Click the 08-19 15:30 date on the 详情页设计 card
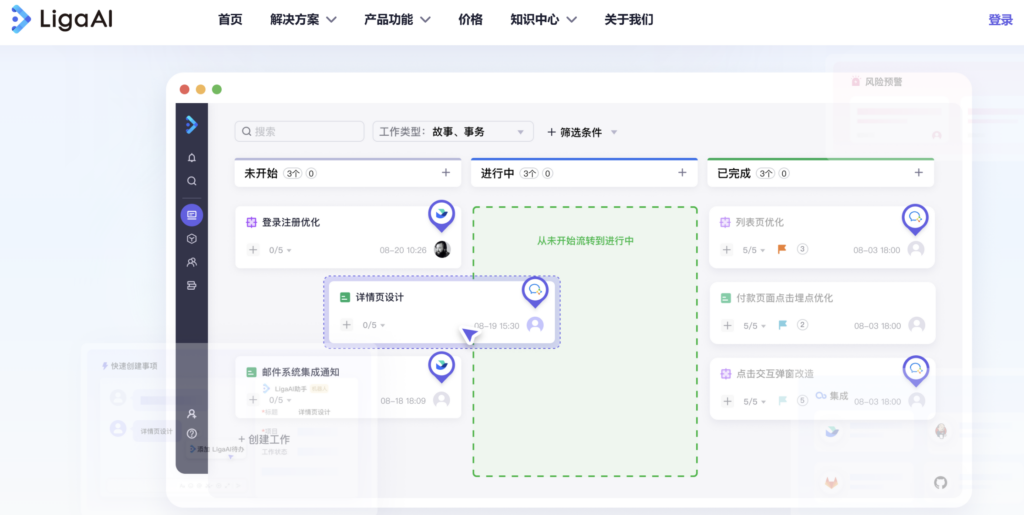 496,325
